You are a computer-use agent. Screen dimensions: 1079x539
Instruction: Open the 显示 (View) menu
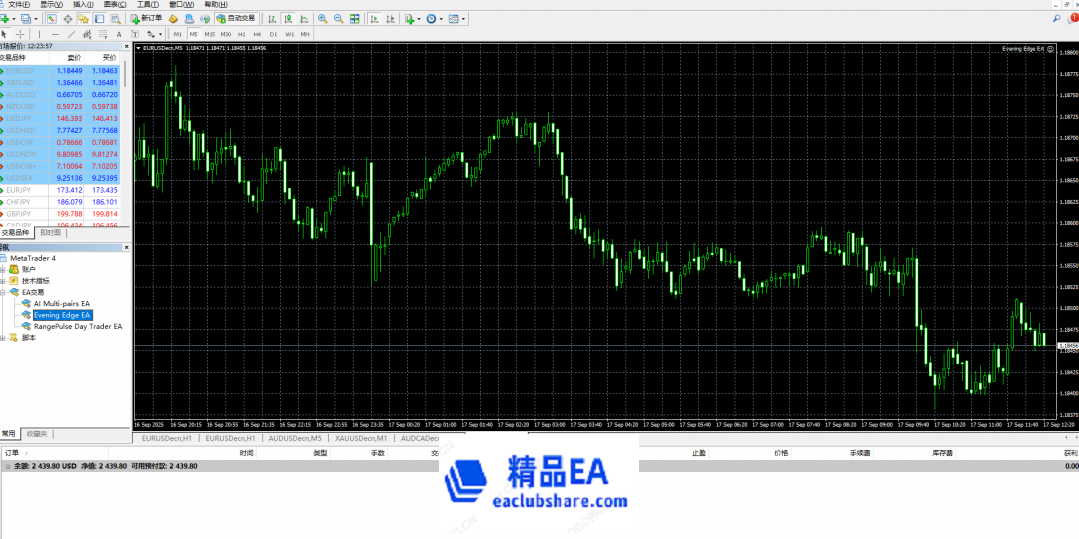tap(52, 5)
